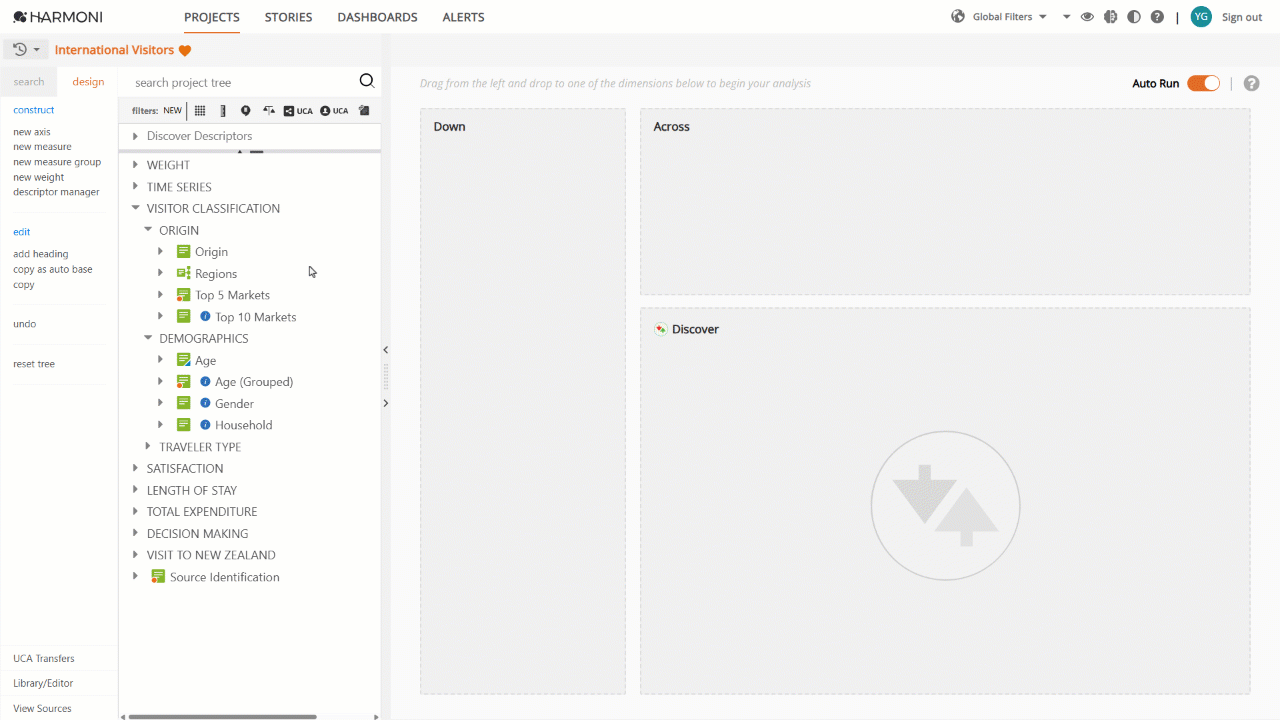The height and width of the screenshot is (720, 1280).
Task: Click the last filter icon after UCA
Action: click(364, 111)
